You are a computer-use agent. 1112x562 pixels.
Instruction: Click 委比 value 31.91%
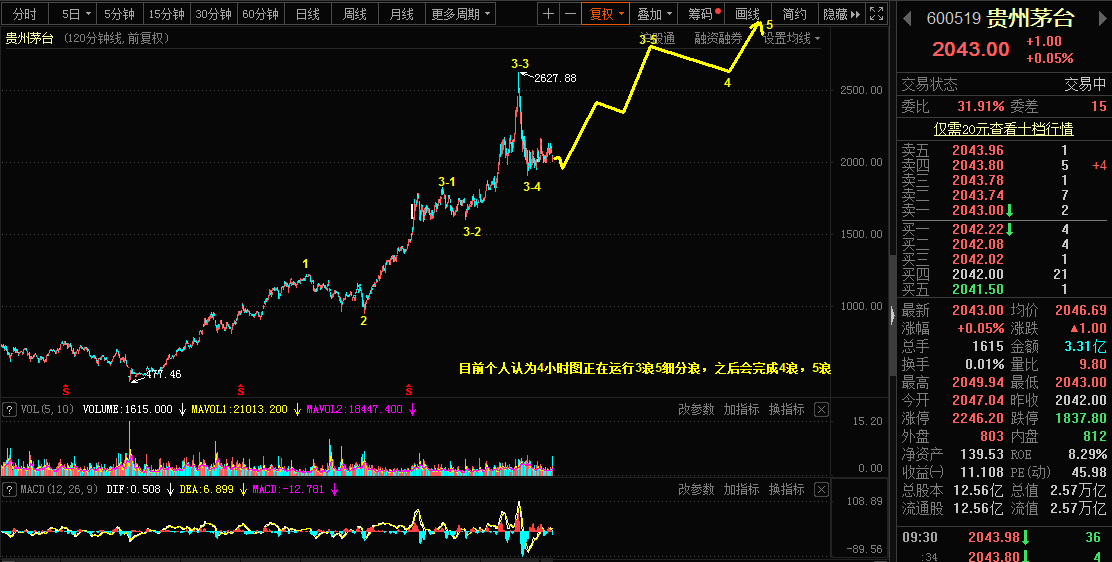981,106
